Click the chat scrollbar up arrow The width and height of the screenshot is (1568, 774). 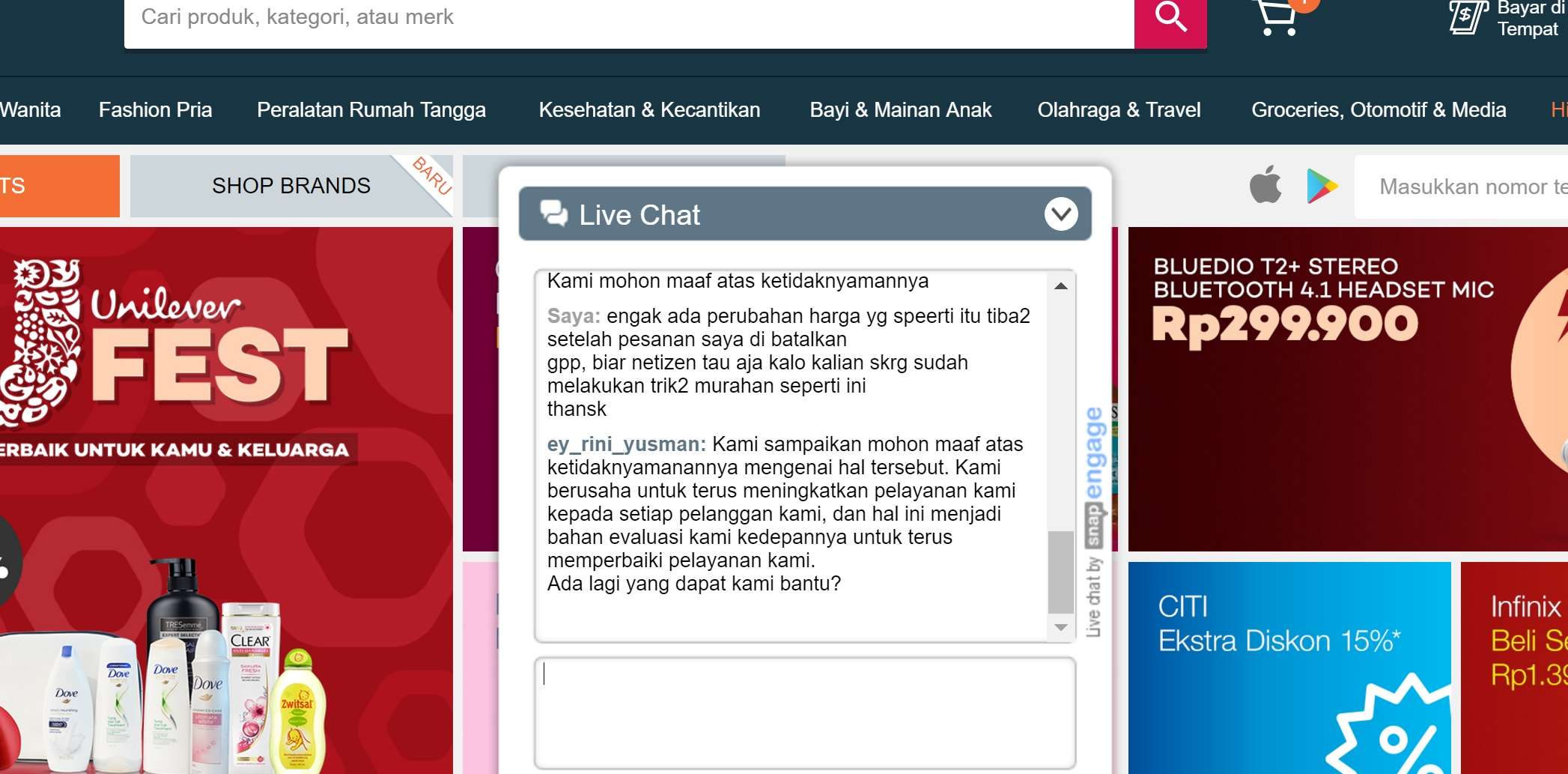coord(1061,286)
